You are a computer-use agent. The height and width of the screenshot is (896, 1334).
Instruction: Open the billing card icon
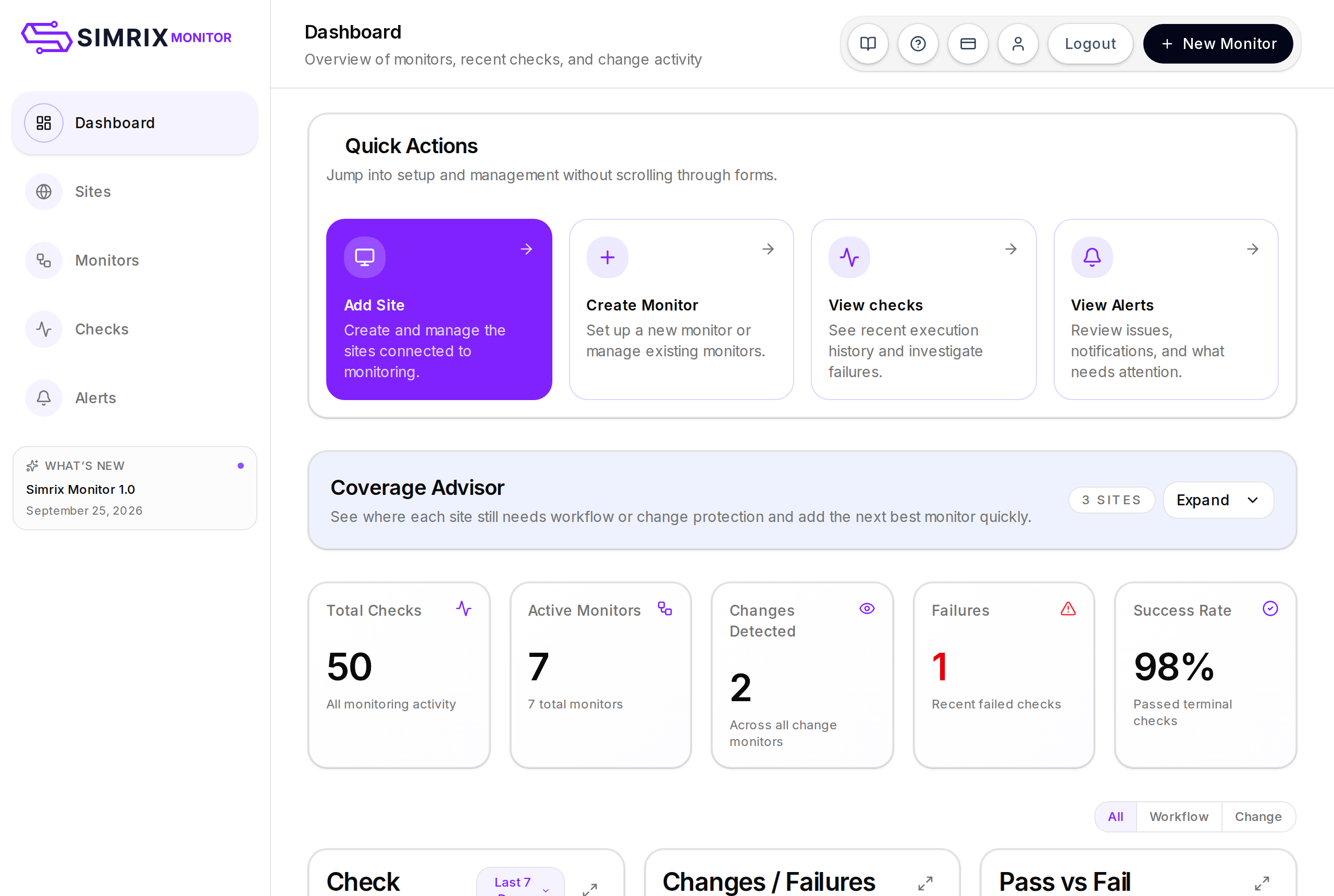[968, 43]
